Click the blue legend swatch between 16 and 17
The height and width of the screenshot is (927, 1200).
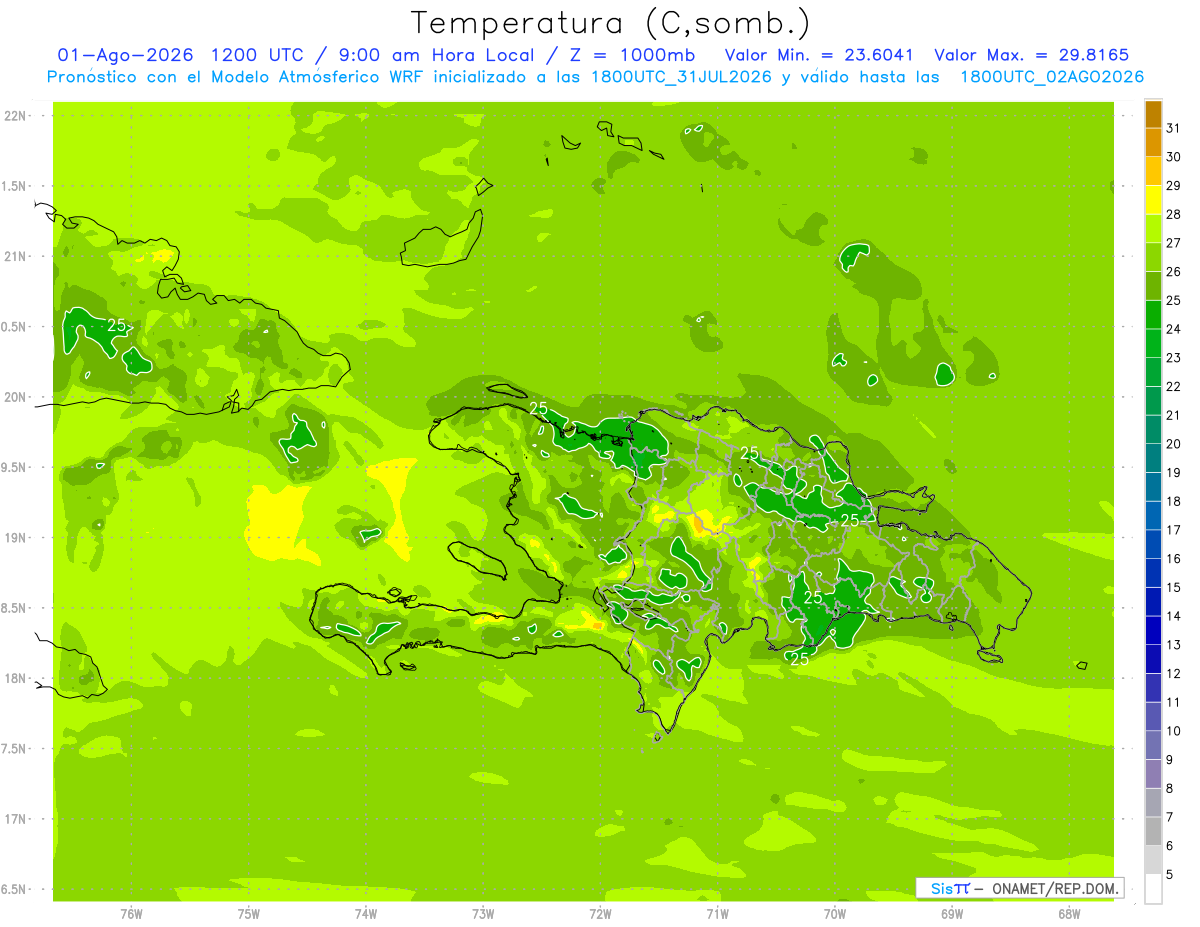click(x=1153, y=544)
